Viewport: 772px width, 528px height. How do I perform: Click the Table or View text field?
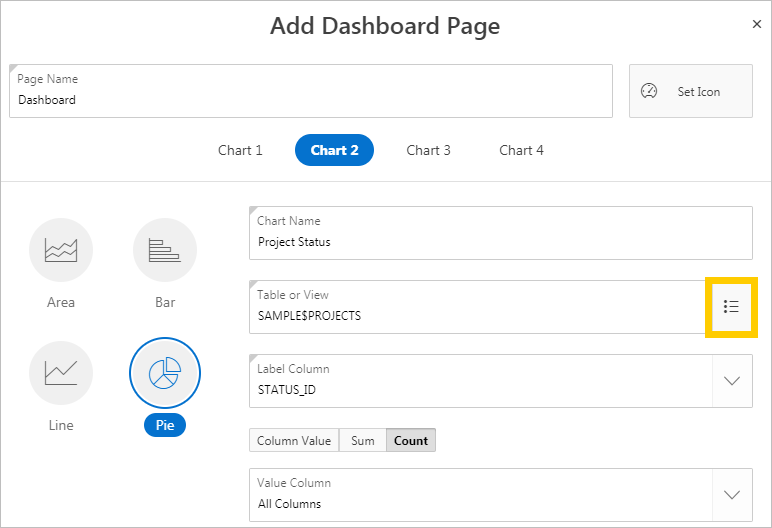click(x=480, y=307)
